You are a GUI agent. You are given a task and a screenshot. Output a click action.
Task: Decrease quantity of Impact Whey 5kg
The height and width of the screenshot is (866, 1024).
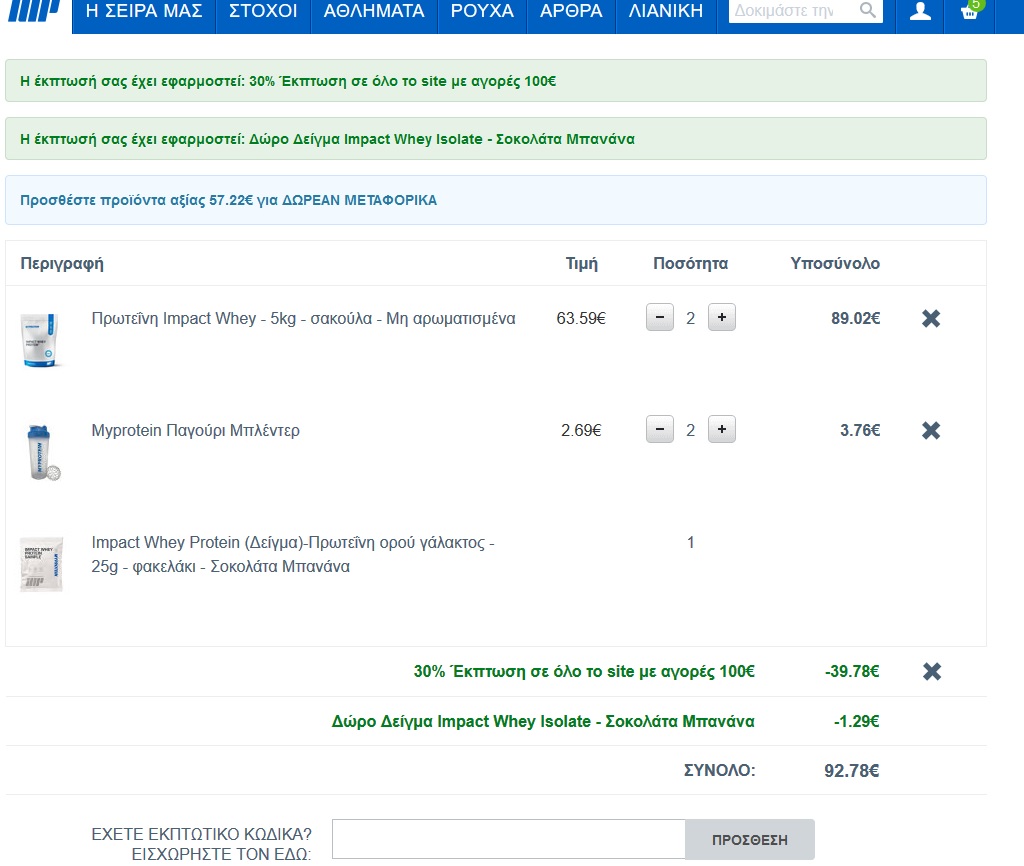[660, 317]
